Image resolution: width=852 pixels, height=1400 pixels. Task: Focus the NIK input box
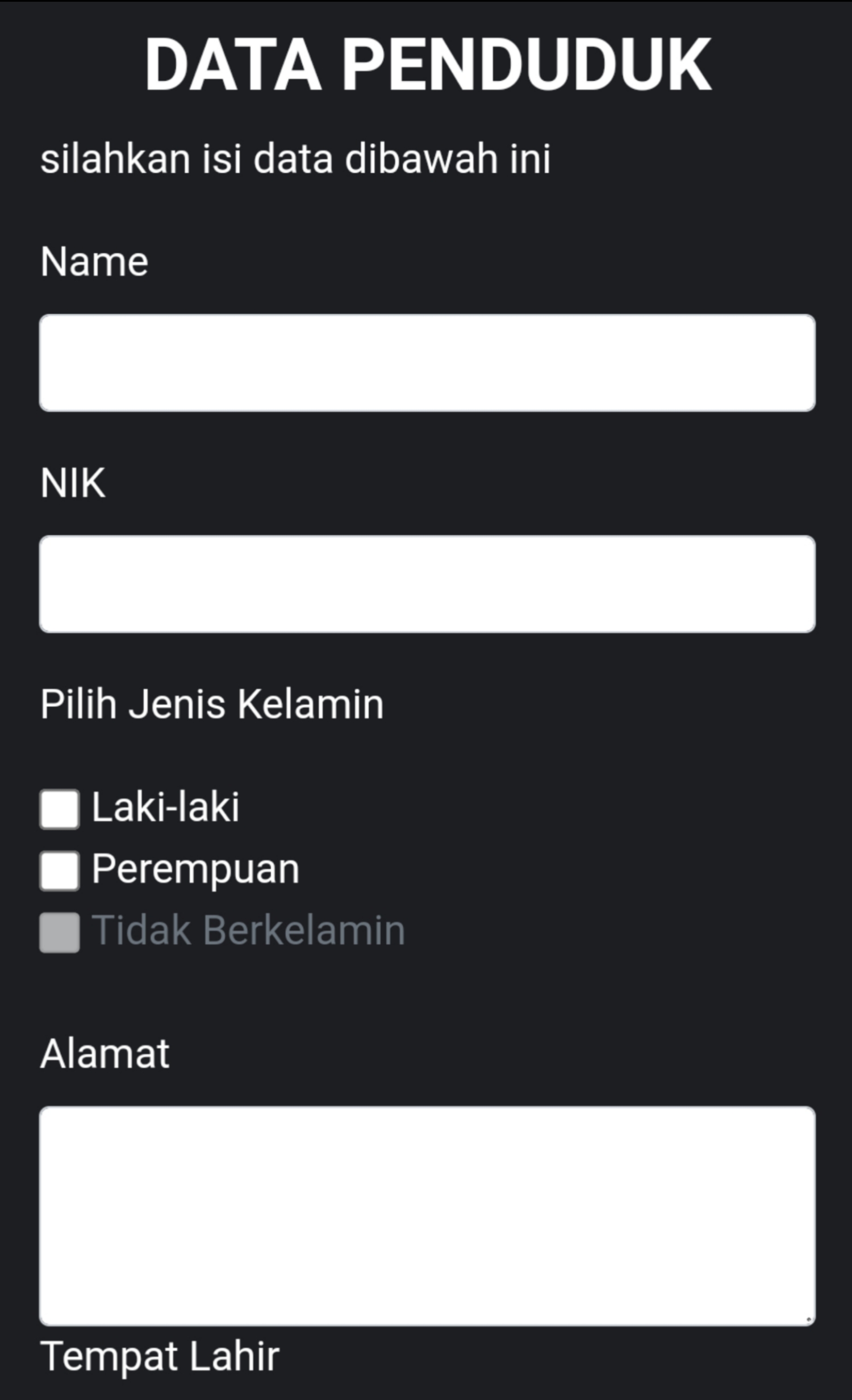(427, 584)
